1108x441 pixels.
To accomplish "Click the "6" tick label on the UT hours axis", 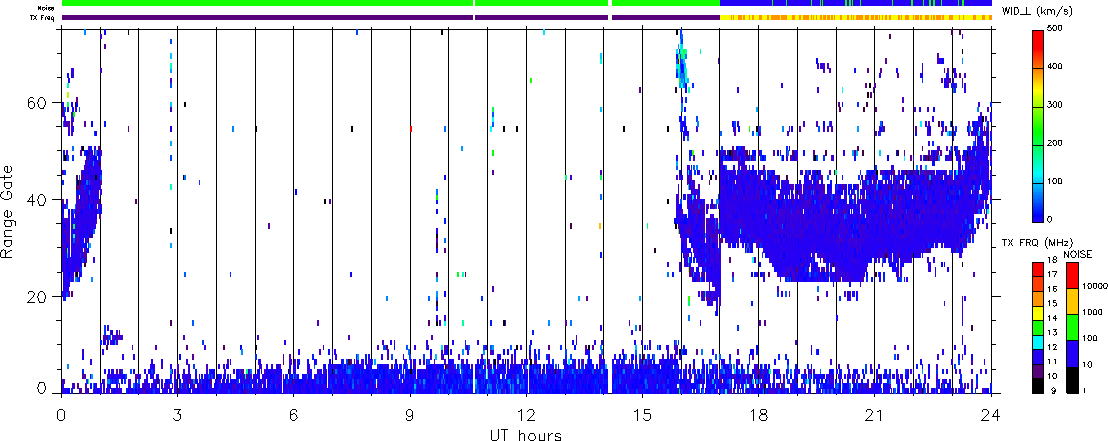I will click(x=293, y=416).
